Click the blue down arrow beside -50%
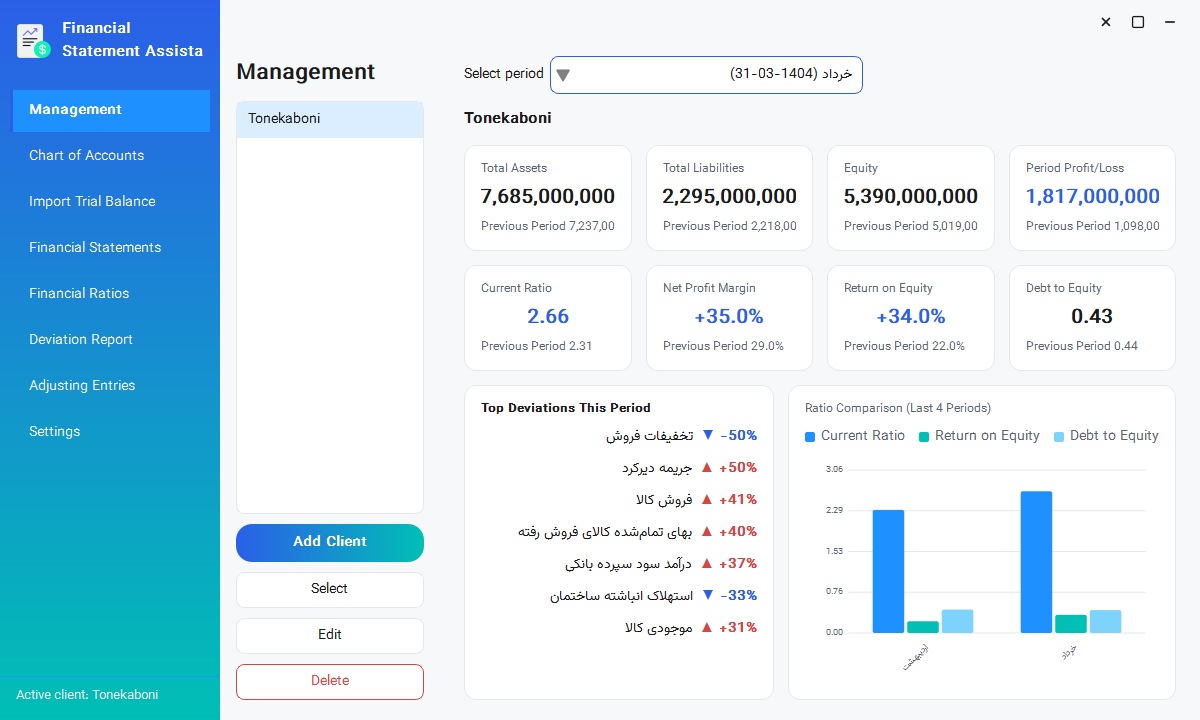 pyautogui.click(x=708, y=435)
